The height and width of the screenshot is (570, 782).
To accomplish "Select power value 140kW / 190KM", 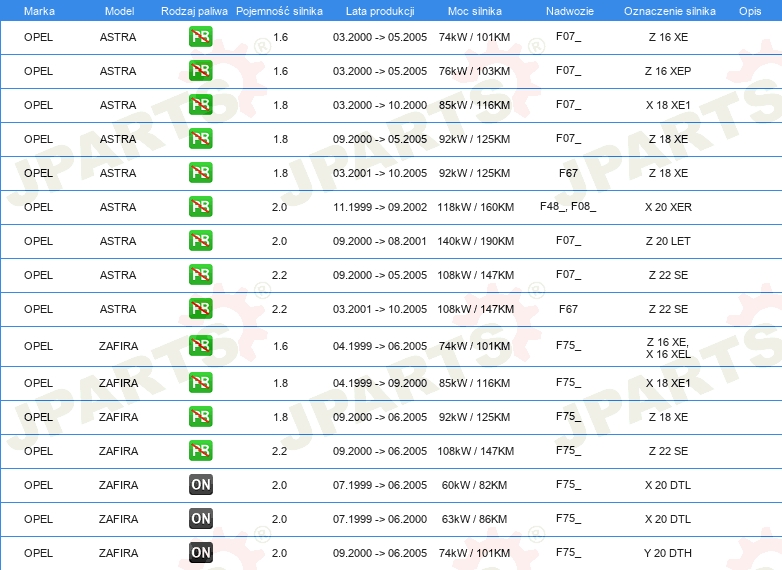I will point(475,241).
